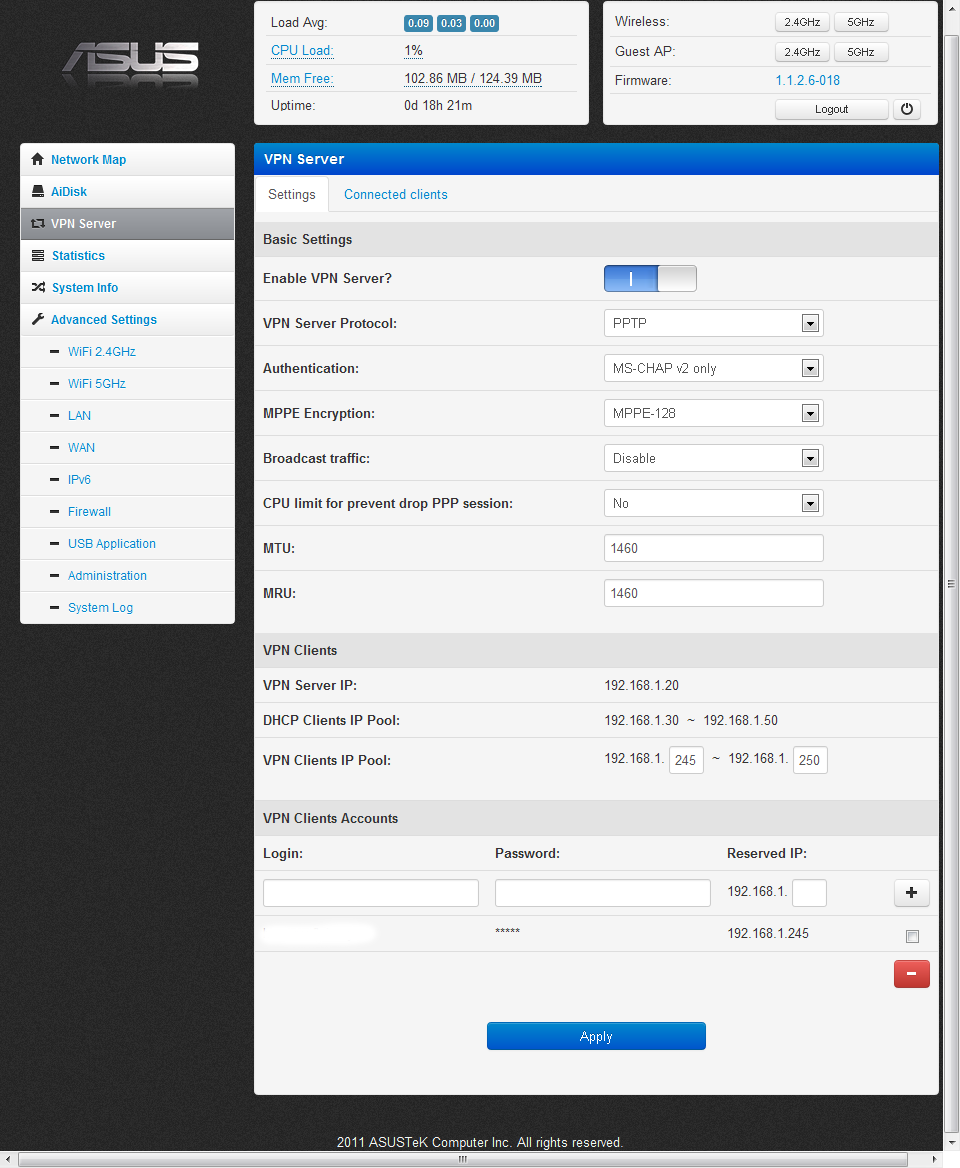The image size is (960, 1168).
Task: Click the MTU input field
Action: tap(713, 549)
